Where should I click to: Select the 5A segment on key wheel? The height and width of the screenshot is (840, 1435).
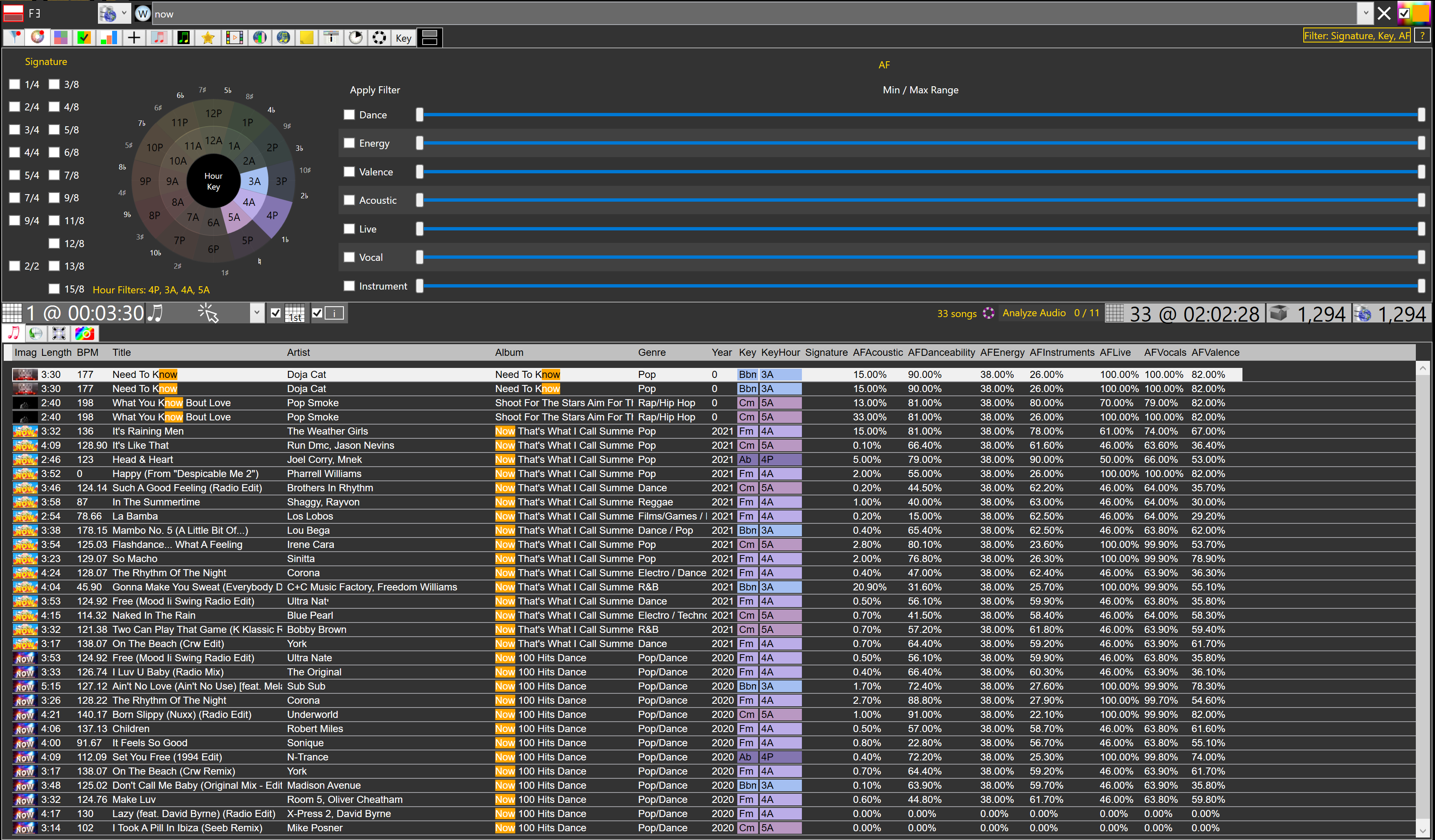pos(233,217)
